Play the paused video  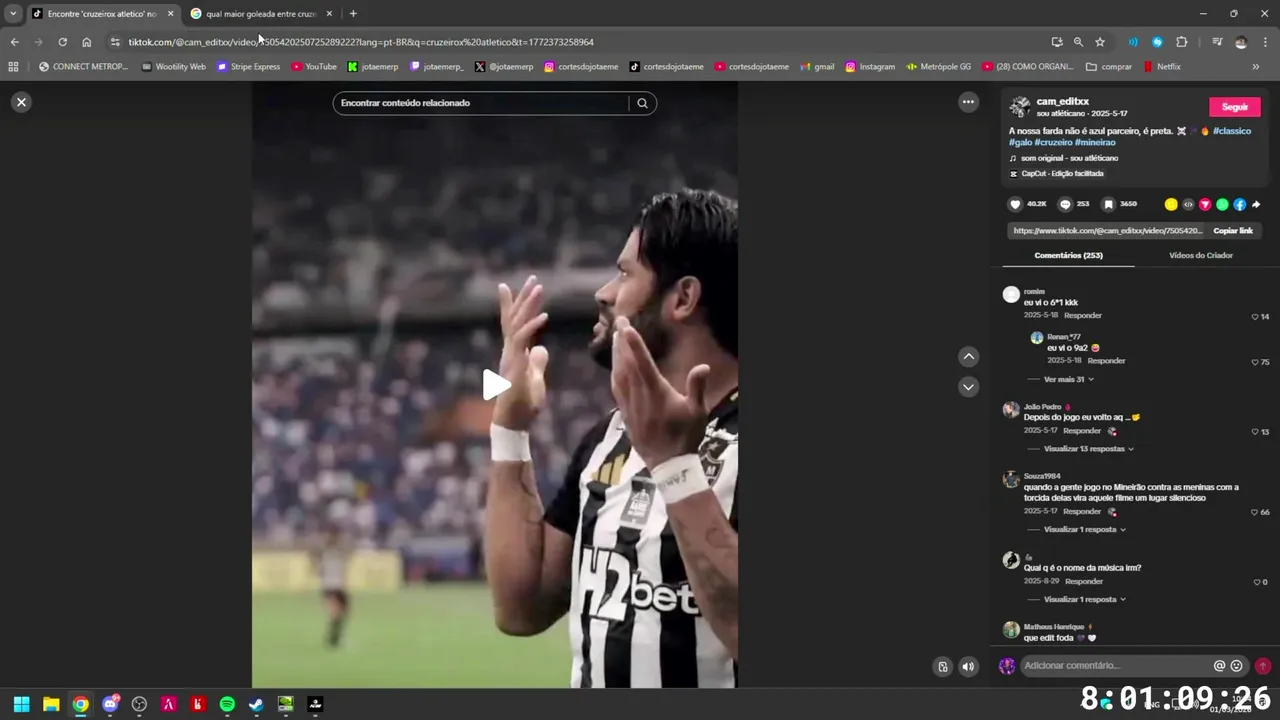(495, 385)
